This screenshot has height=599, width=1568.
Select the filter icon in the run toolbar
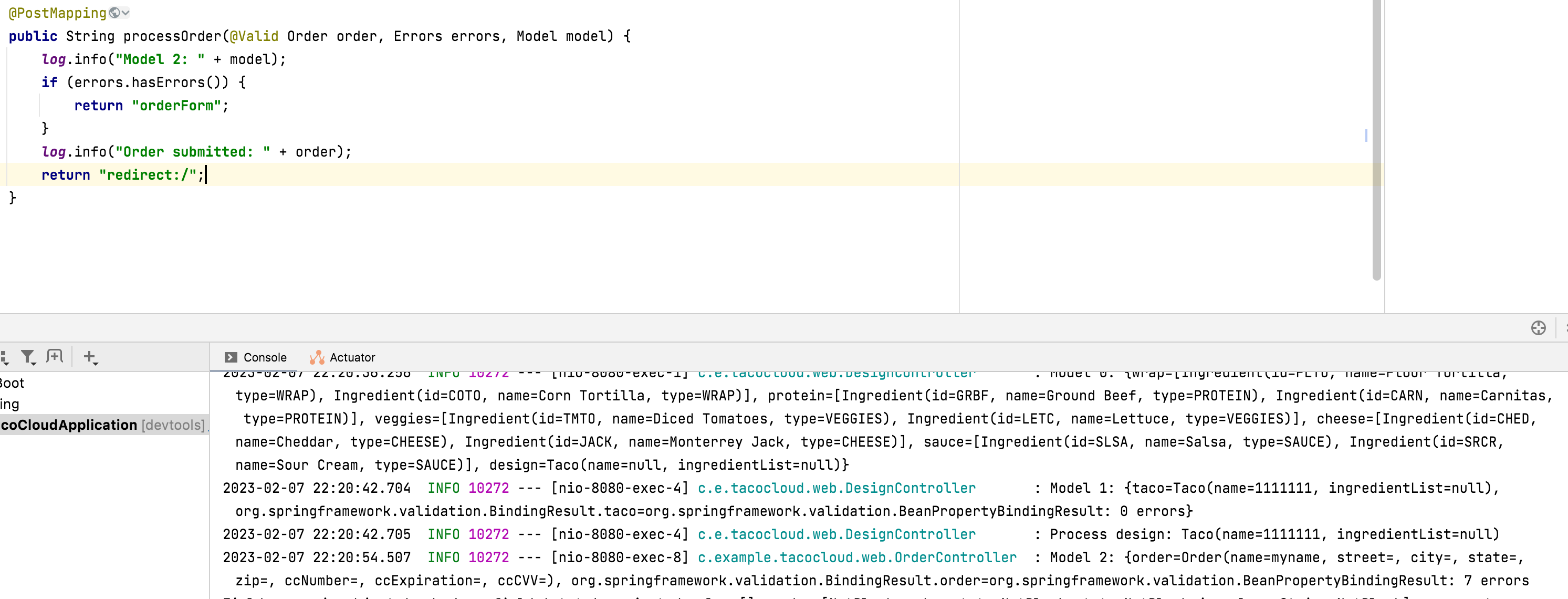[27, 356]
